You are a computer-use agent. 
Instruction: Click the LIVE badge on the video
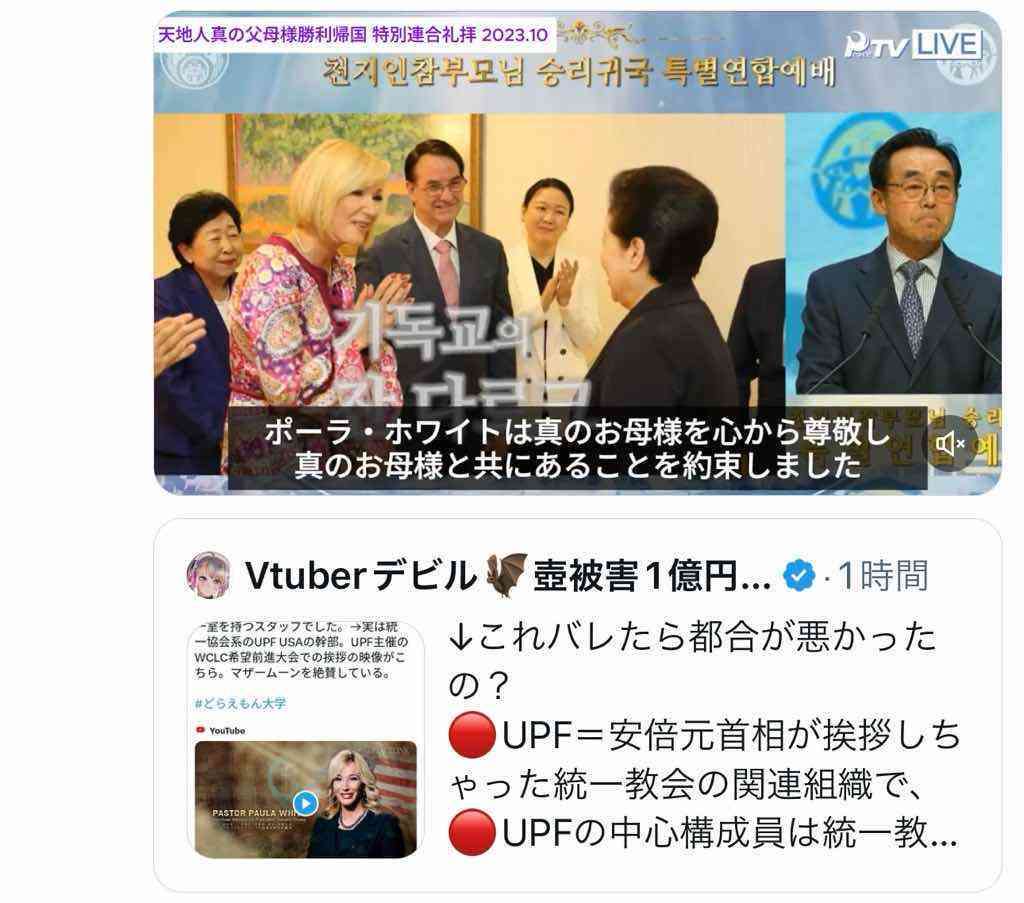(x=946, y=44)
